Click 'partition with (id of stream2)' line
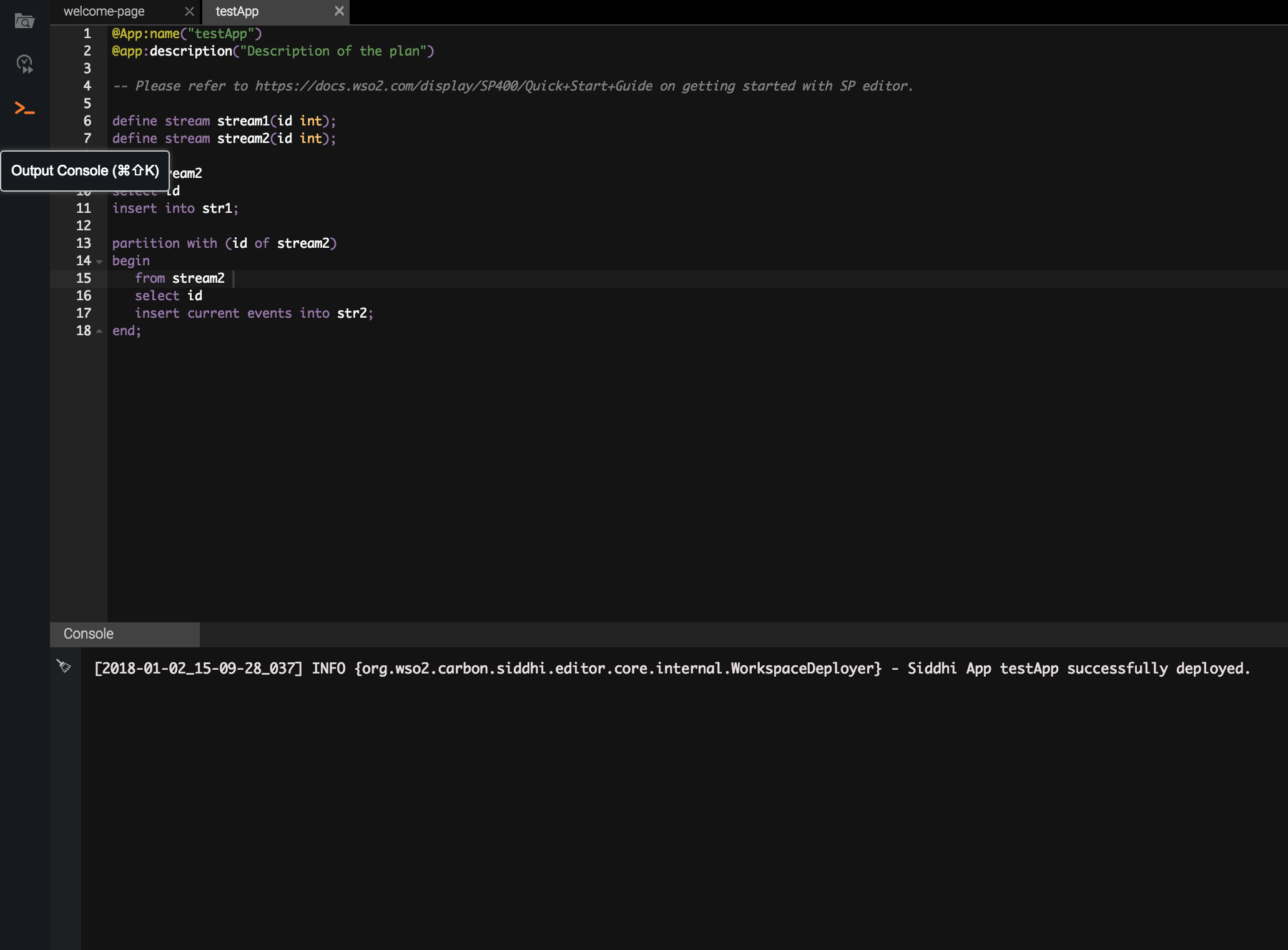The width and height of the screenshot is (1288, 950). tap(224, 243)
